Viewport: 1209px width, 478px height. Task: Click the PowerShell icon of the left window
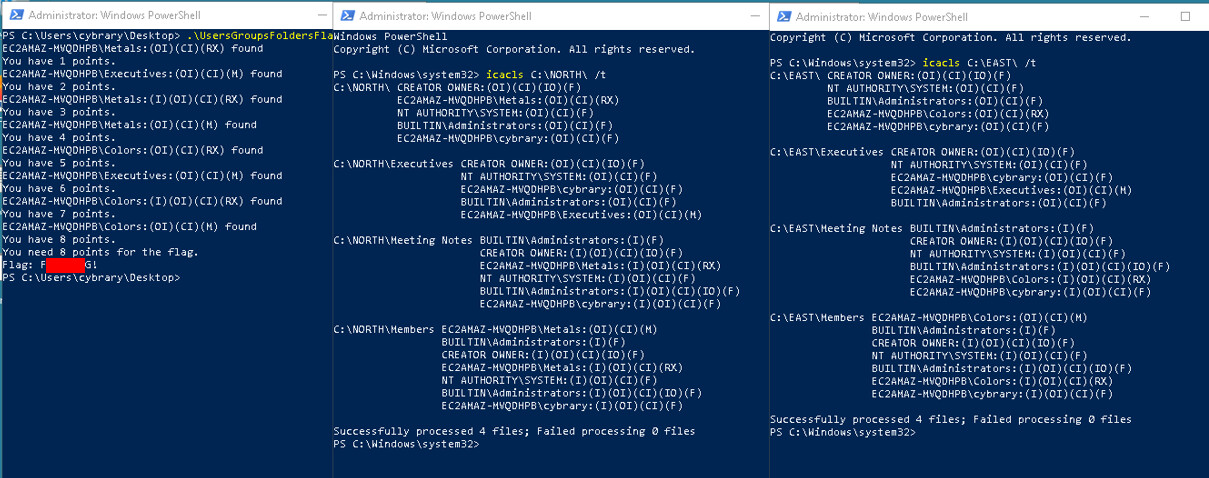click(14, 17)
